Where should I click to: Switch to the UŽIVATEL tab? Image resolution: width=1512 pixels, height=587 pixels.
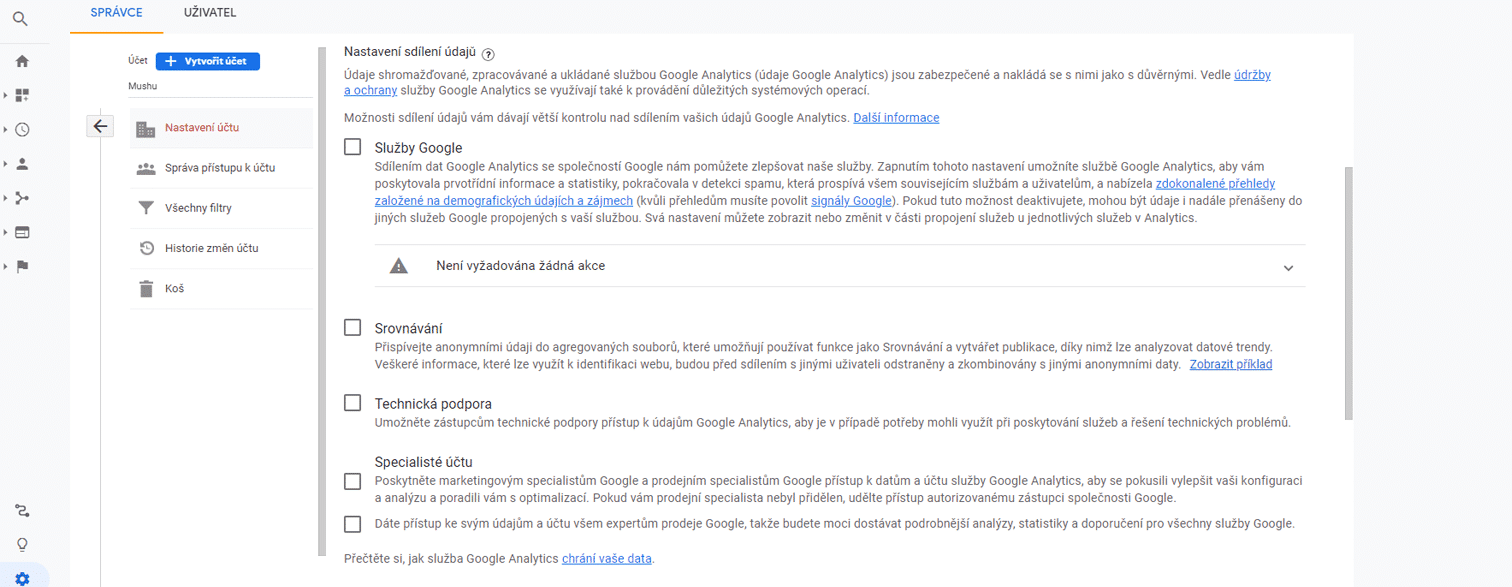click(x=210, y=13)
